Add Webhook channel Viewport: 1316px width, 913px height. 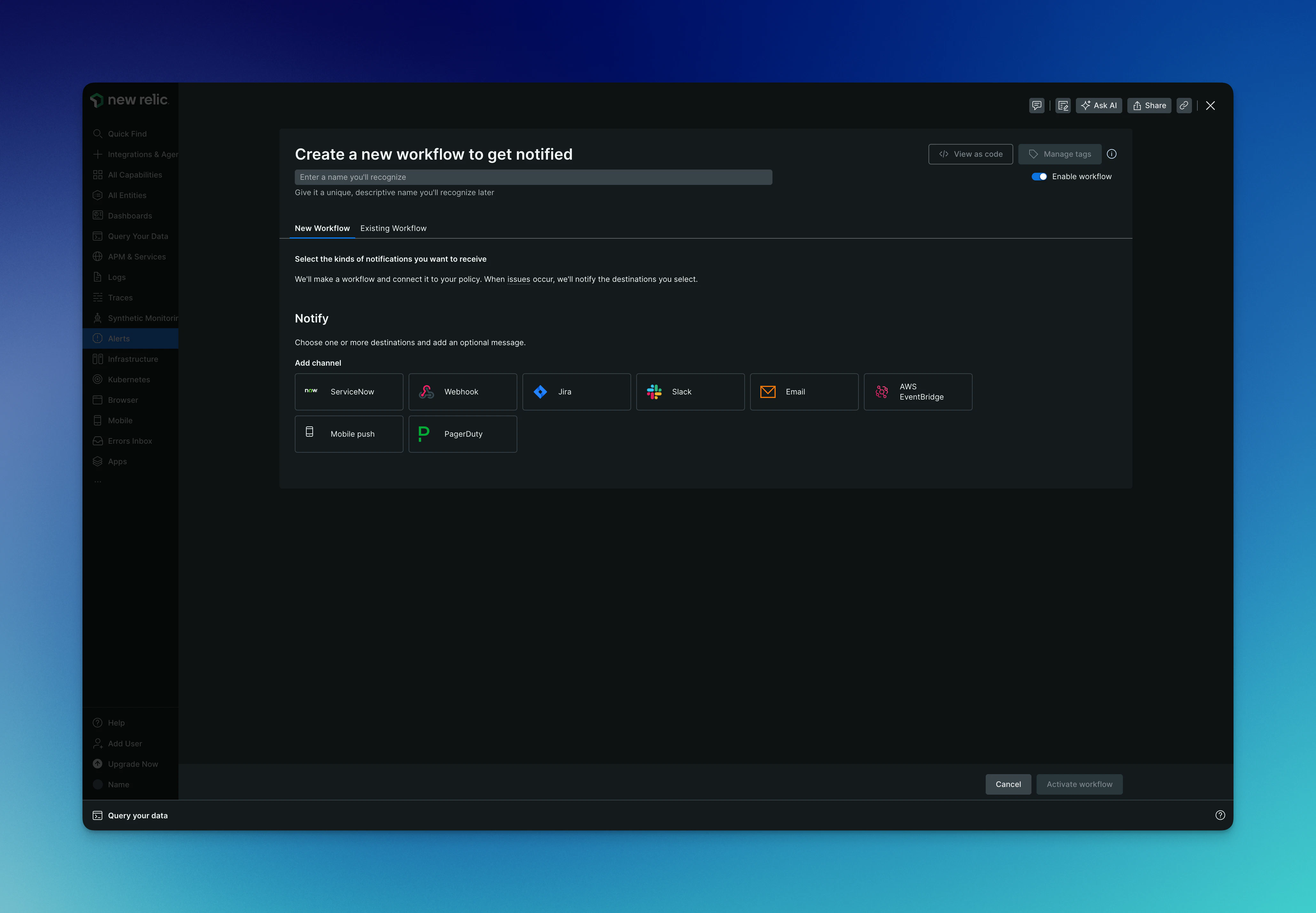pyautogui.click(x=463, y=392)
